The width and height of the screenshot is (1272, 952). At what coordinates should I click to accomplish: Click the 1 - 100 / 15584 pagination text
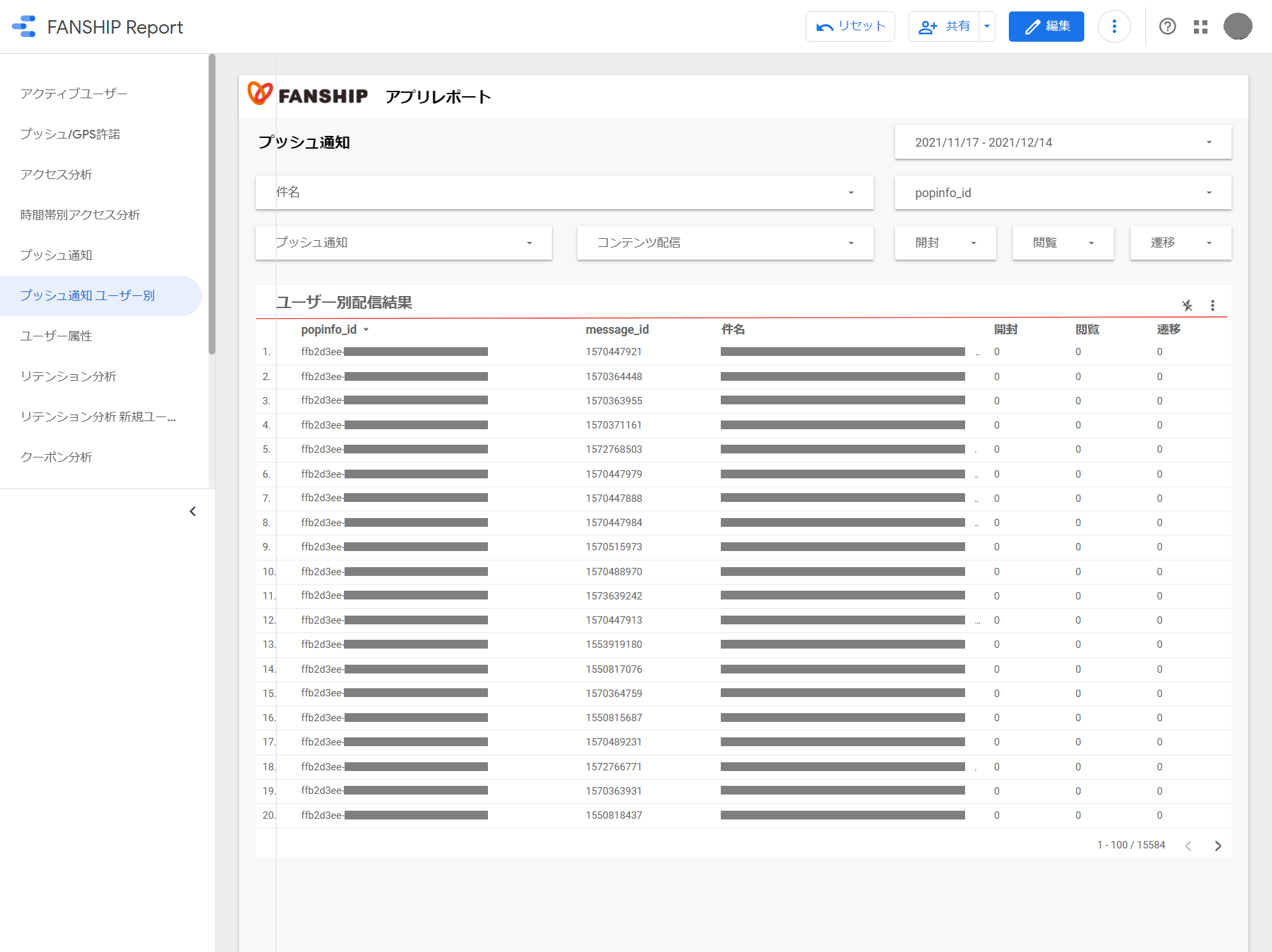1131,845
